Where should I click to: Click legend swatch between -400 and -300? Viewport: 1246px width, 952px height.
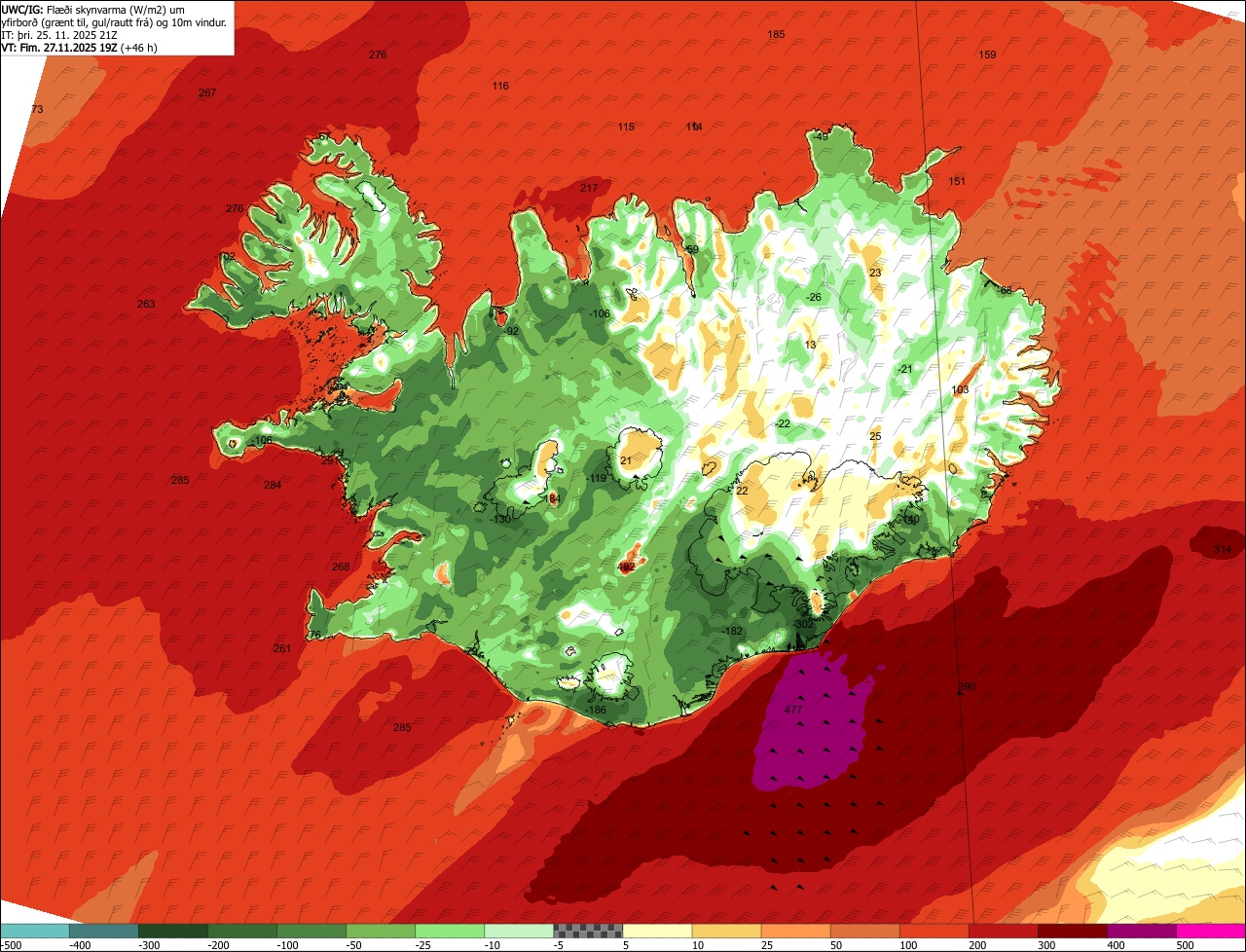tap(103, 931)
